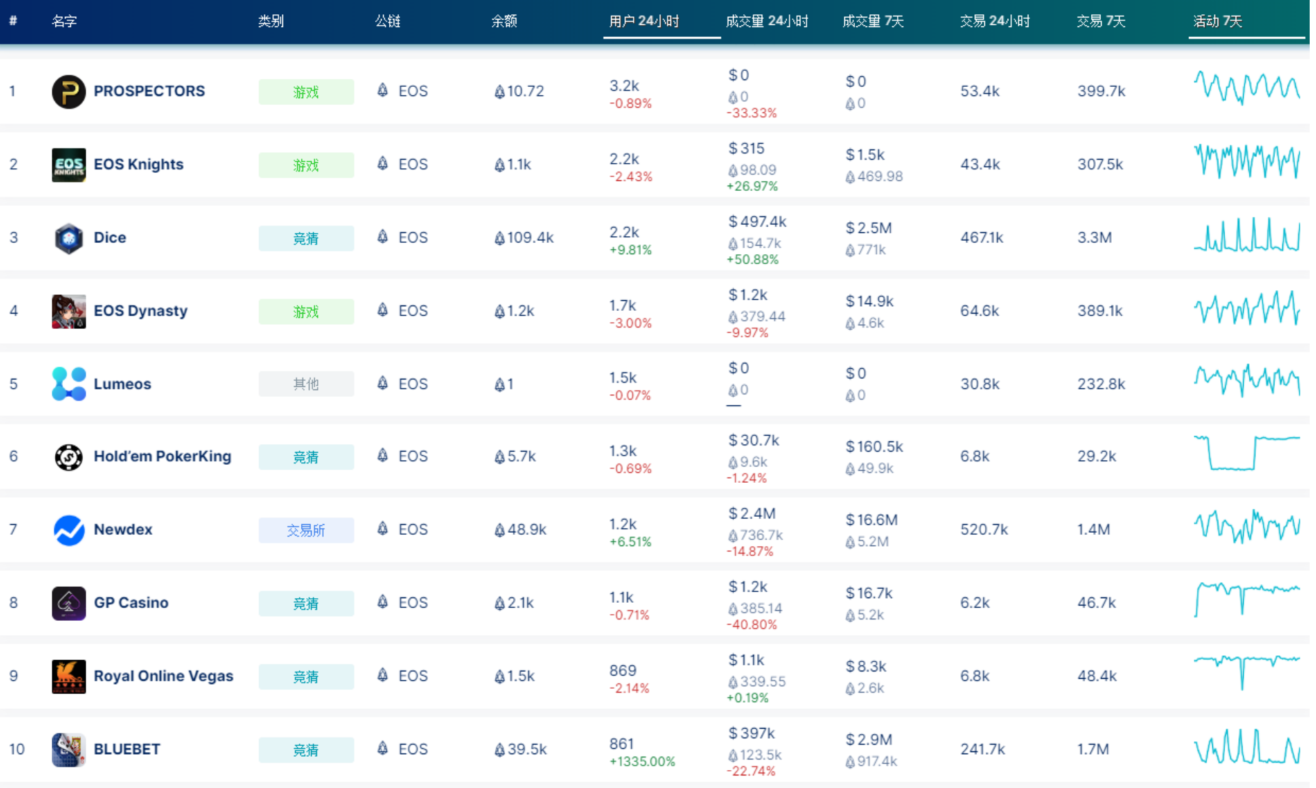Sort by 用户 24小时 column header
The image size is (1316, 788).
(x=644, y=21)
